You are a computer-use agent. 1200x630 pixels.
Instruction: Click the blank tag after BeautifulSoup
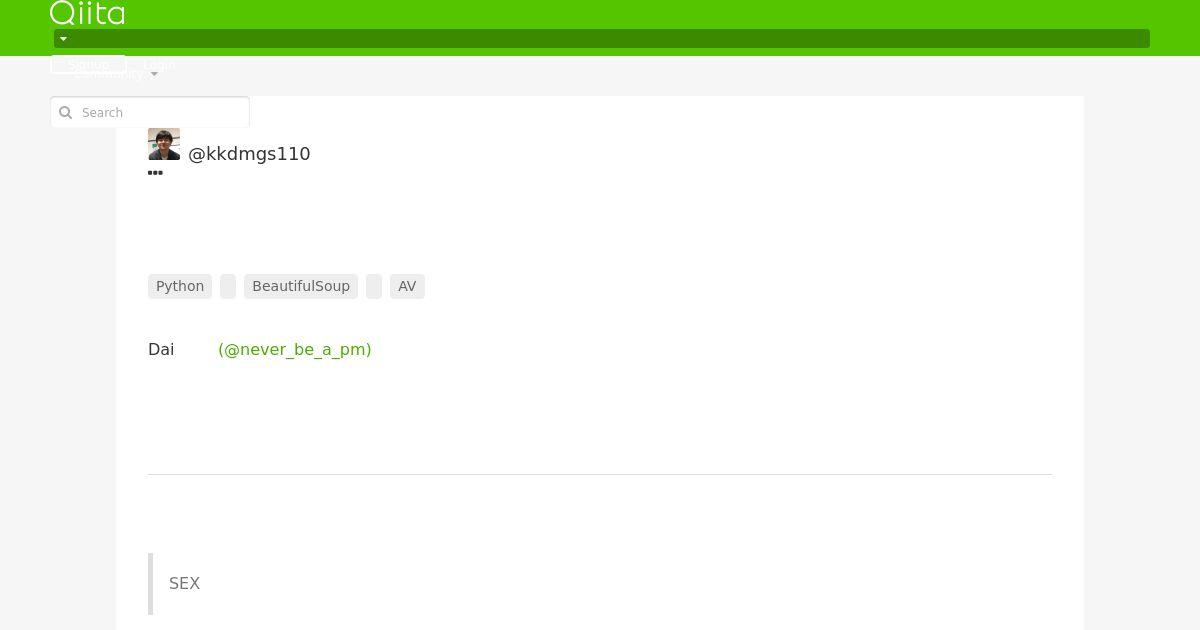(374, 286)
